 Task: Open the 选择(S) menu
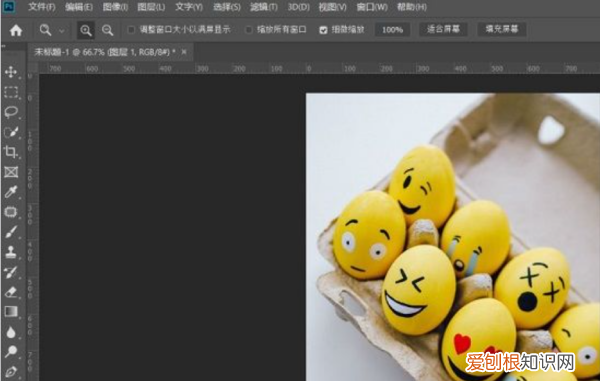coord(227,7)
